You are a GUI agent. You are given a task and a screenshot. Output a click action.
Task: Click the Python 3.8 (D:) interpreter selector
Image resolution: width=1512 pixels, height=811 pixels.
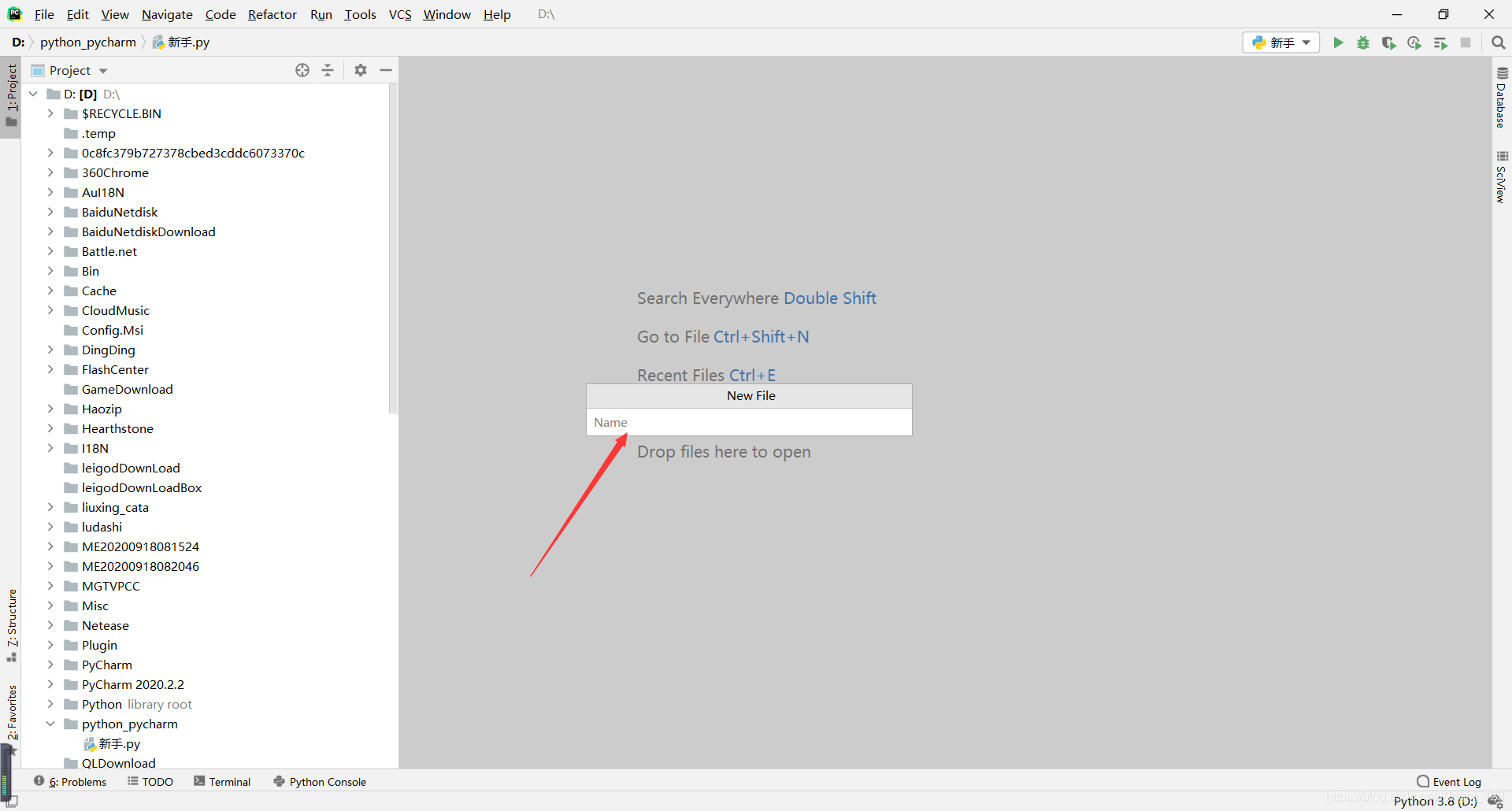(1435, 802)
